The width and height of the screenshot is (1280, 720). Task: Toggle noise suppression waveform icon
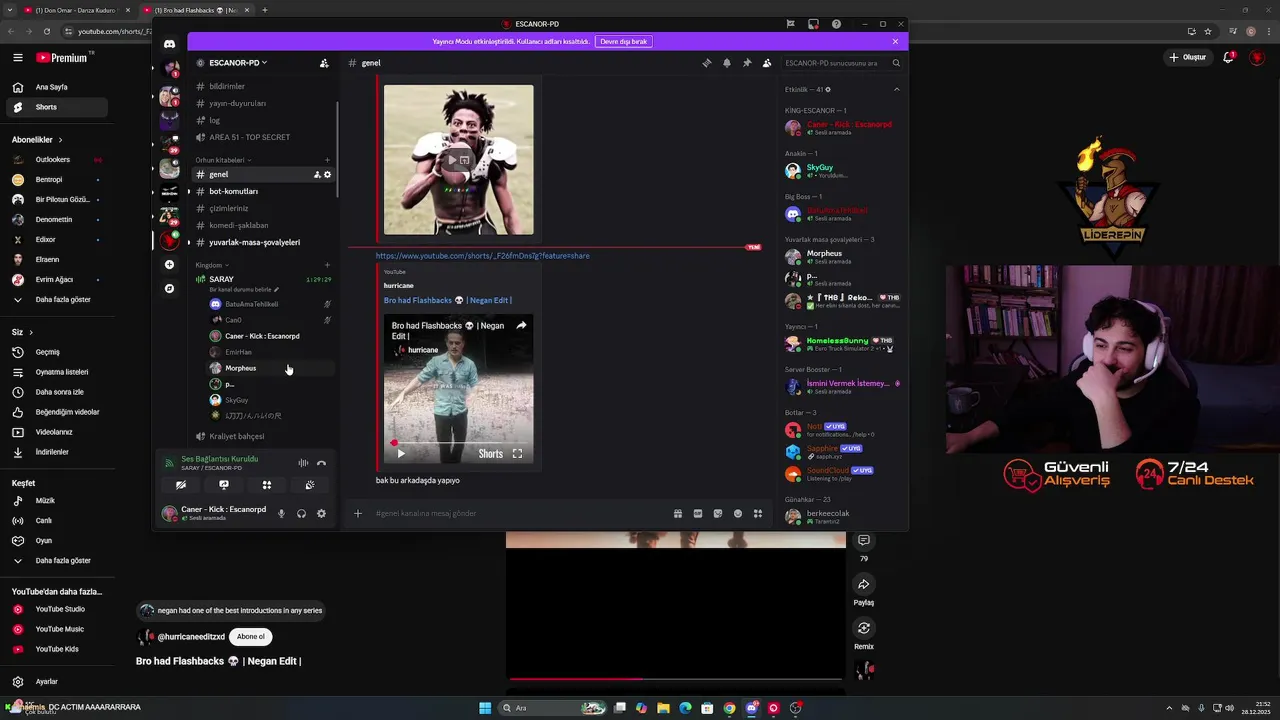[x=303, y=463]
